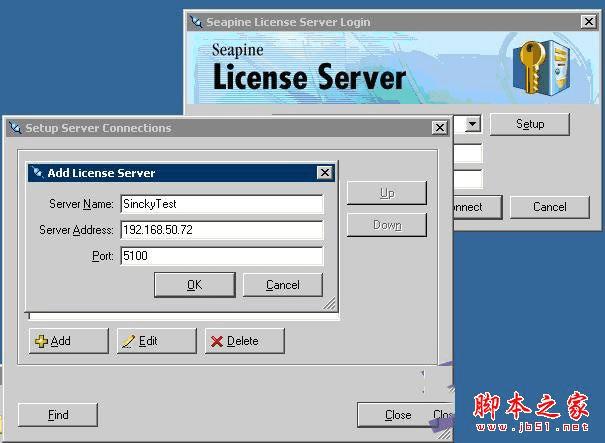The height and width of the screenshot is (443, 605).
Task: Close the Setup Server Connections window
Action: coord(440,127)
